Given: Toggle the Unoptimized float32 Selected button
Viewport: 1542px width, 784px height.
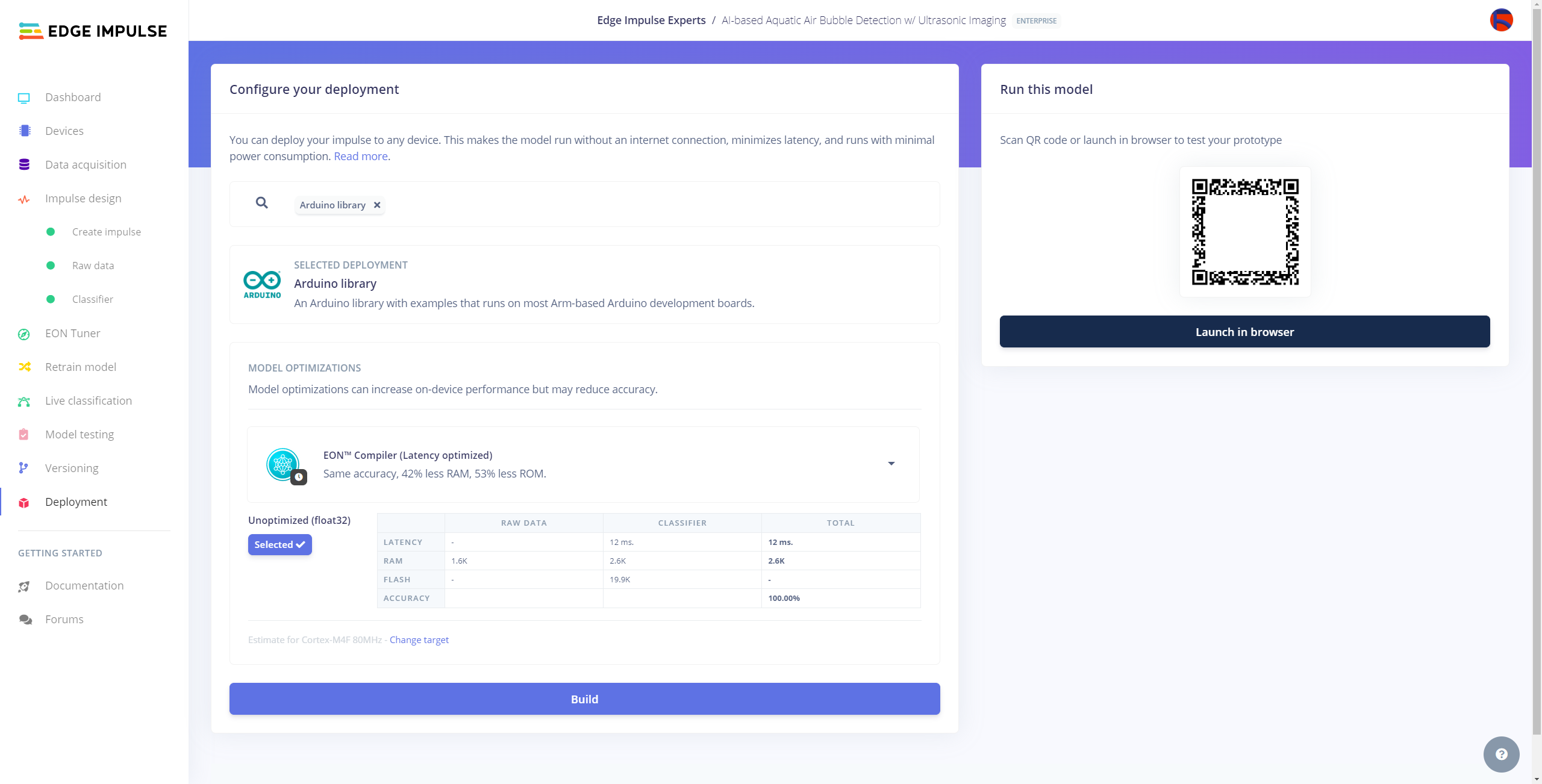Looking at the screenshot, I should click(279, 544).
